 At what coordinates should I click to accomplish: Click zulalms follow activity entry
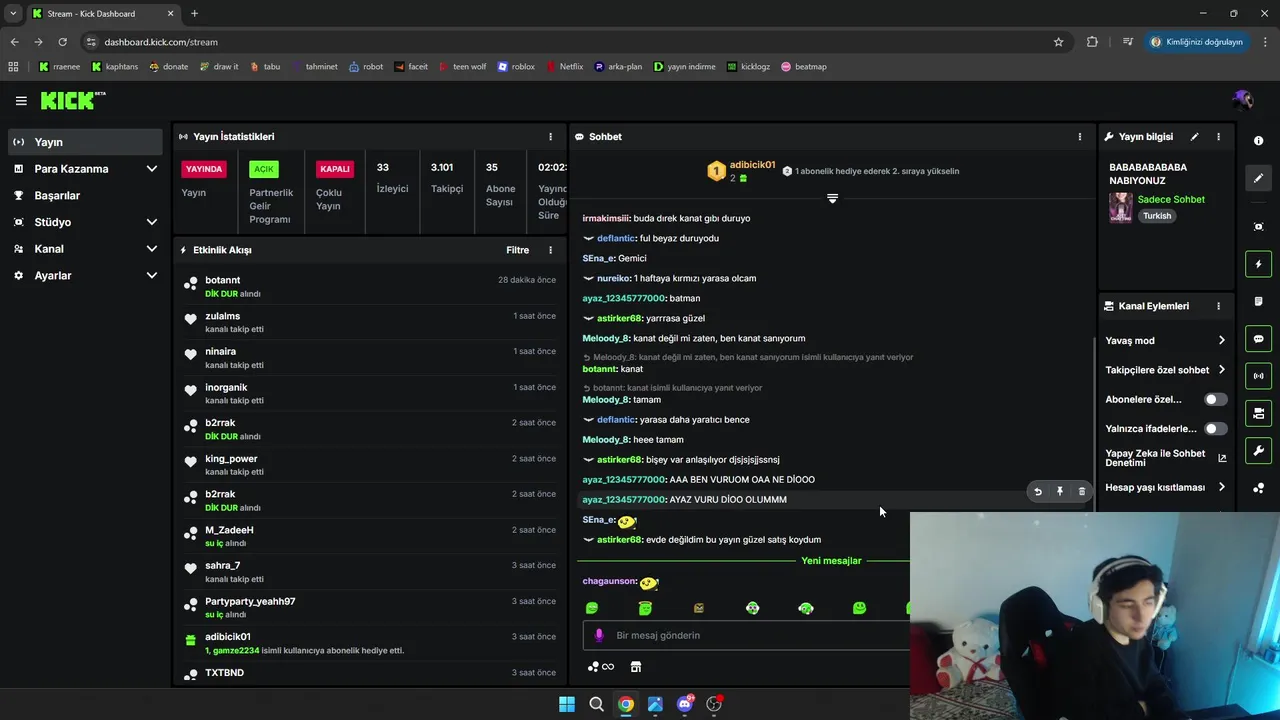370,323
